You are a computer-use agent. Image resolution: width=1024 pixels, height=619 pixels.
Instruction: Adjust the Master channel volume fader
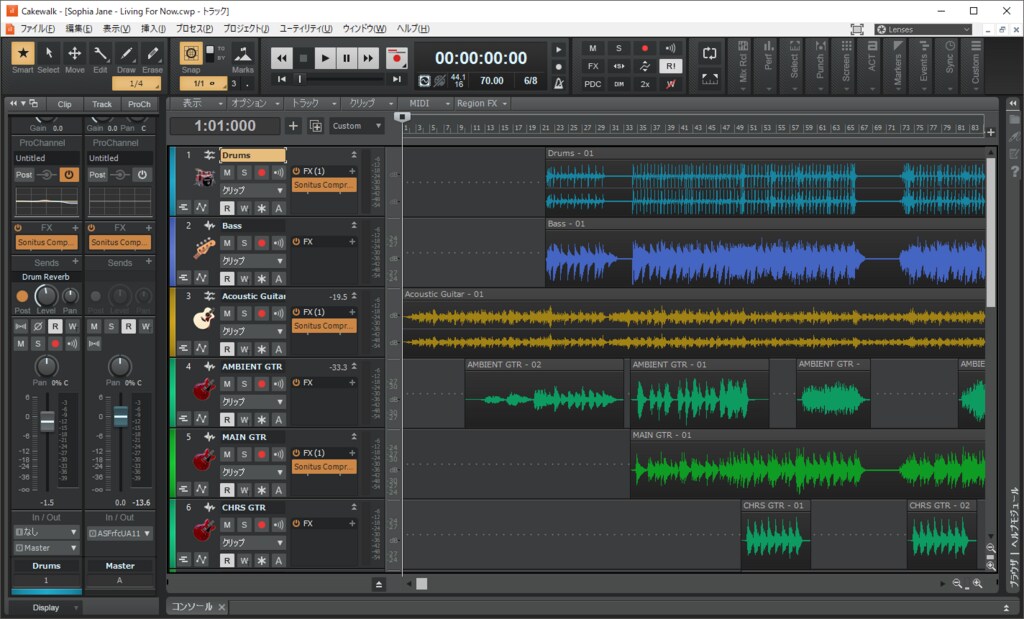click(121, 416)
